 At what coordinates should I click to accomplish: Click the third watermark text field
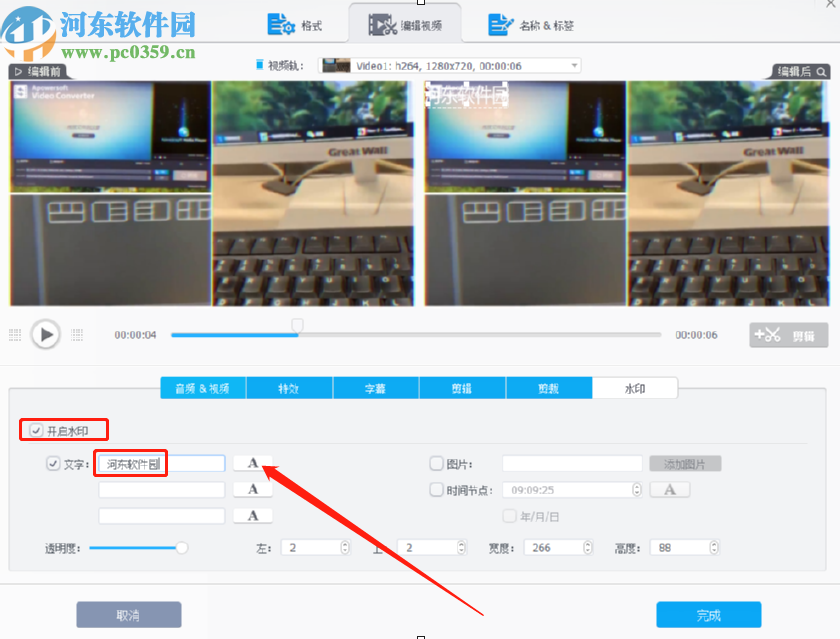click(161, 516)
